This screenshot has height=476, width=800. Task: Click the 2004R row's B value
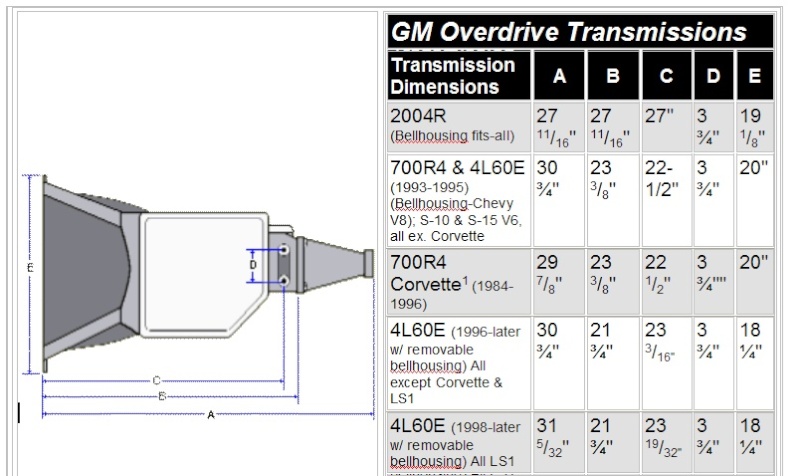pos(613,127)
